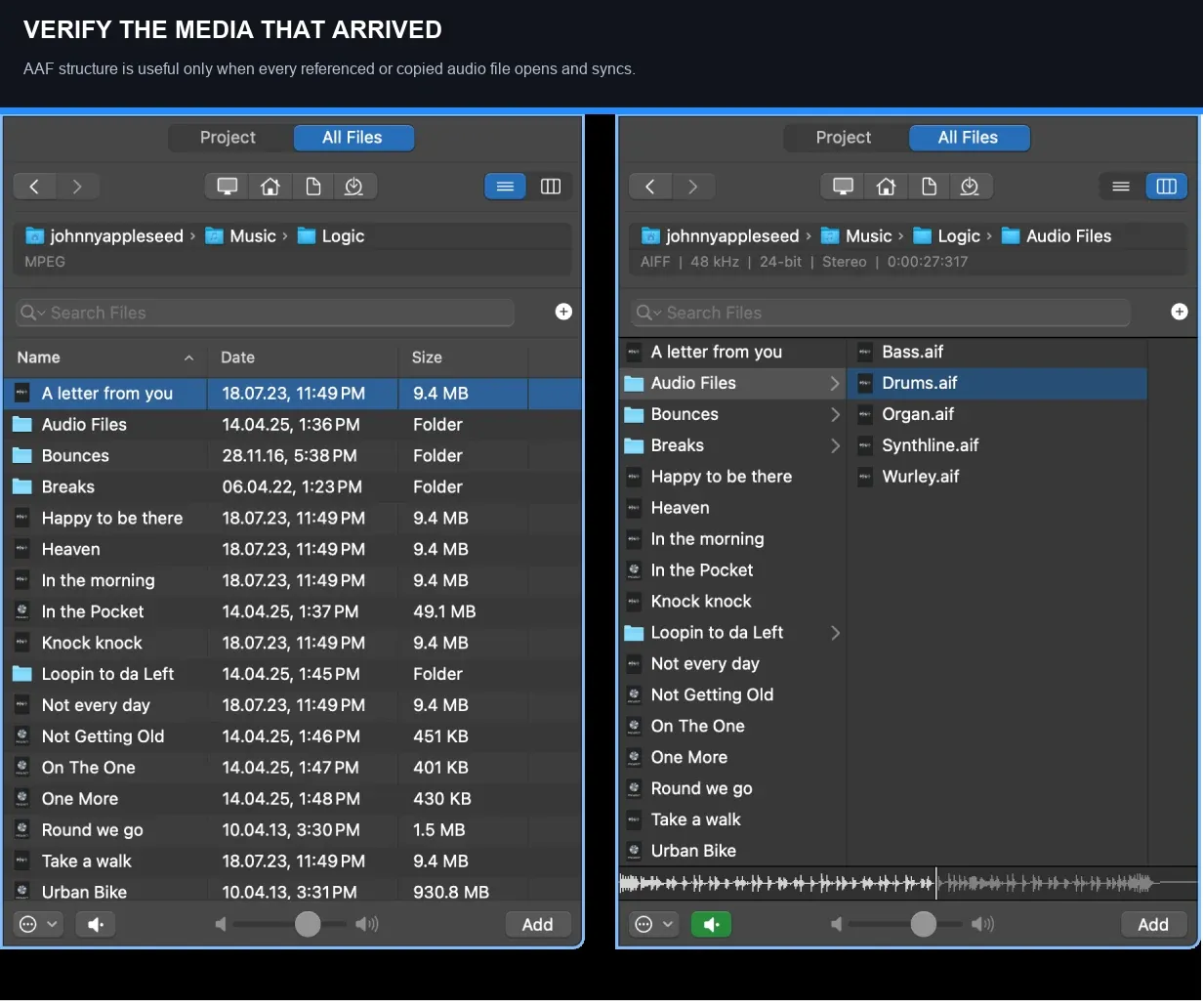Image resolution: width=1203 pixels, height=1008 pixels.
Task: Open recent downloads icon in right panel
Action: click(x=971, y=187)
